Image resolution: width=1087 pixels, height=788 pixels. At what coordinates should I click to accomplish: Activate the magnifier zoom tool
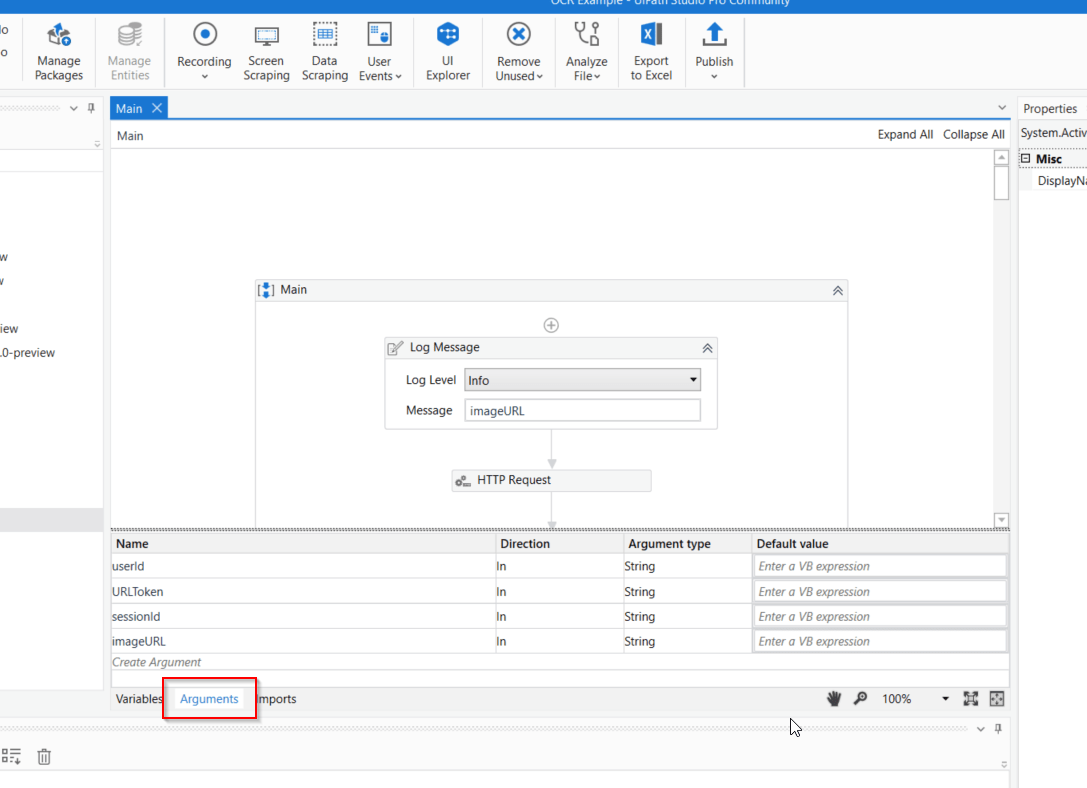861,698
